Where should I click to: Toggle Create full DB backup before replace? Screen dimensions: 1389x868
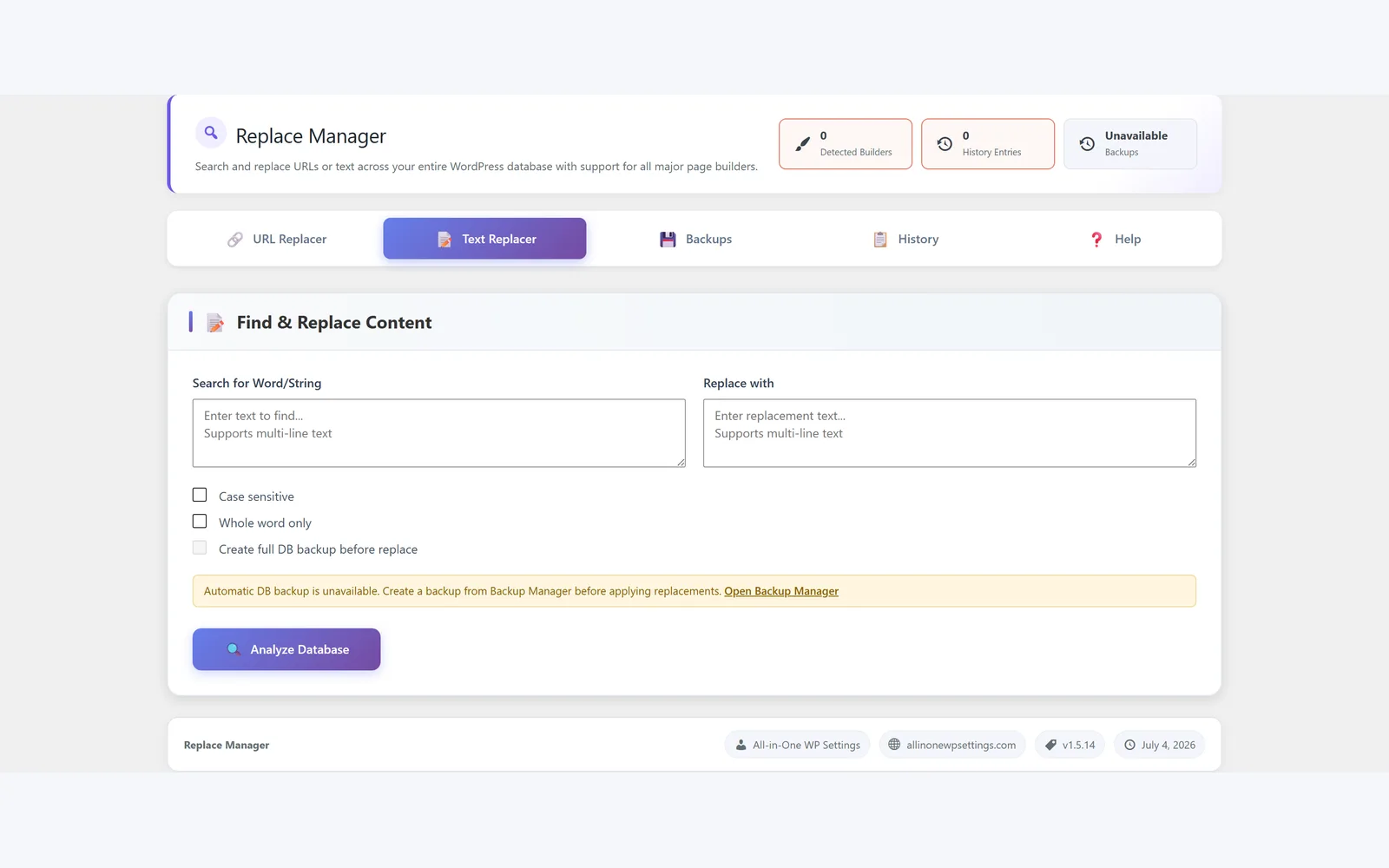coord(200,548)
